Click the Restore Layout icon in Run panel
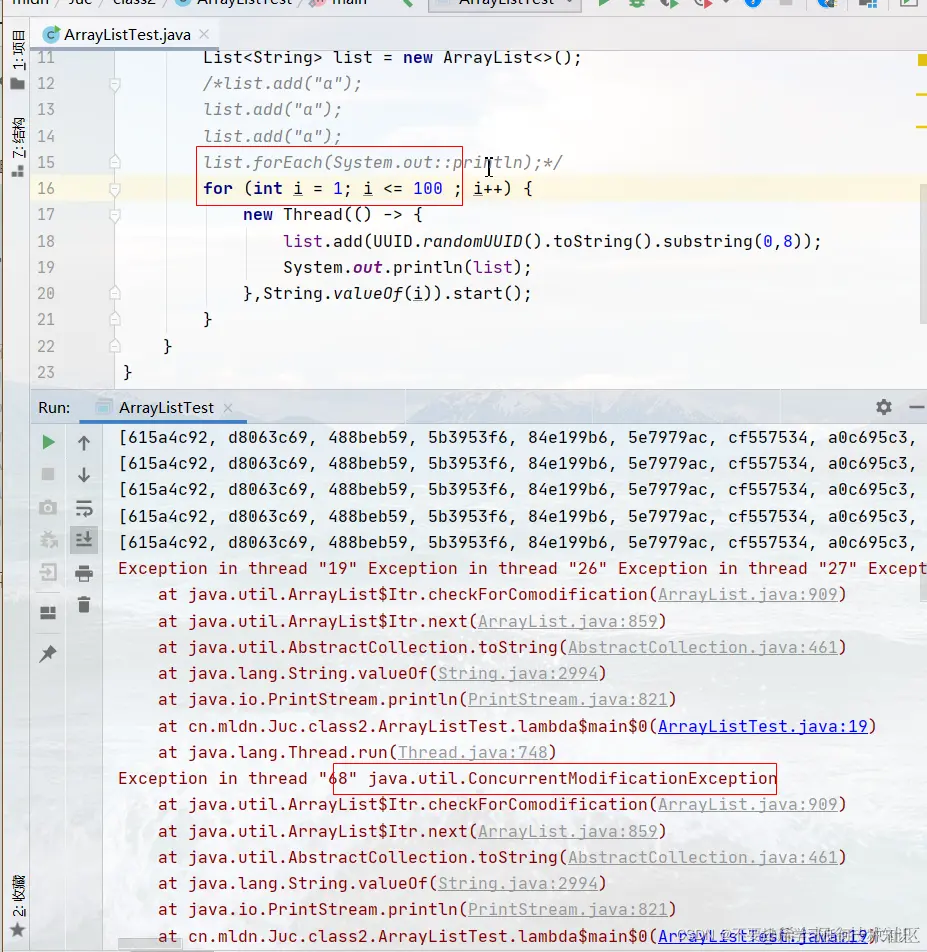Viewport: 927px width, 952px height. (x=48, y=613)
